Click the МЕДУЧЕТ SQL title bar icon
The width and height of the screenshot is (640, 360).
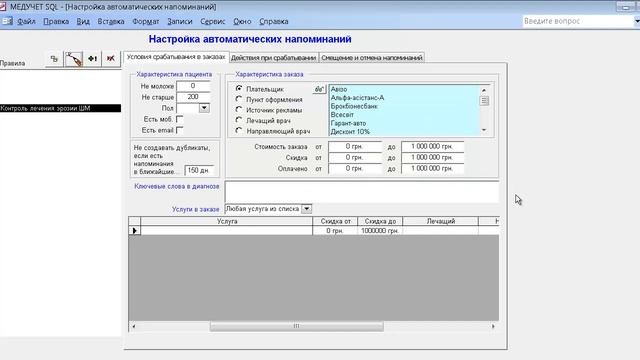(3, 7)
